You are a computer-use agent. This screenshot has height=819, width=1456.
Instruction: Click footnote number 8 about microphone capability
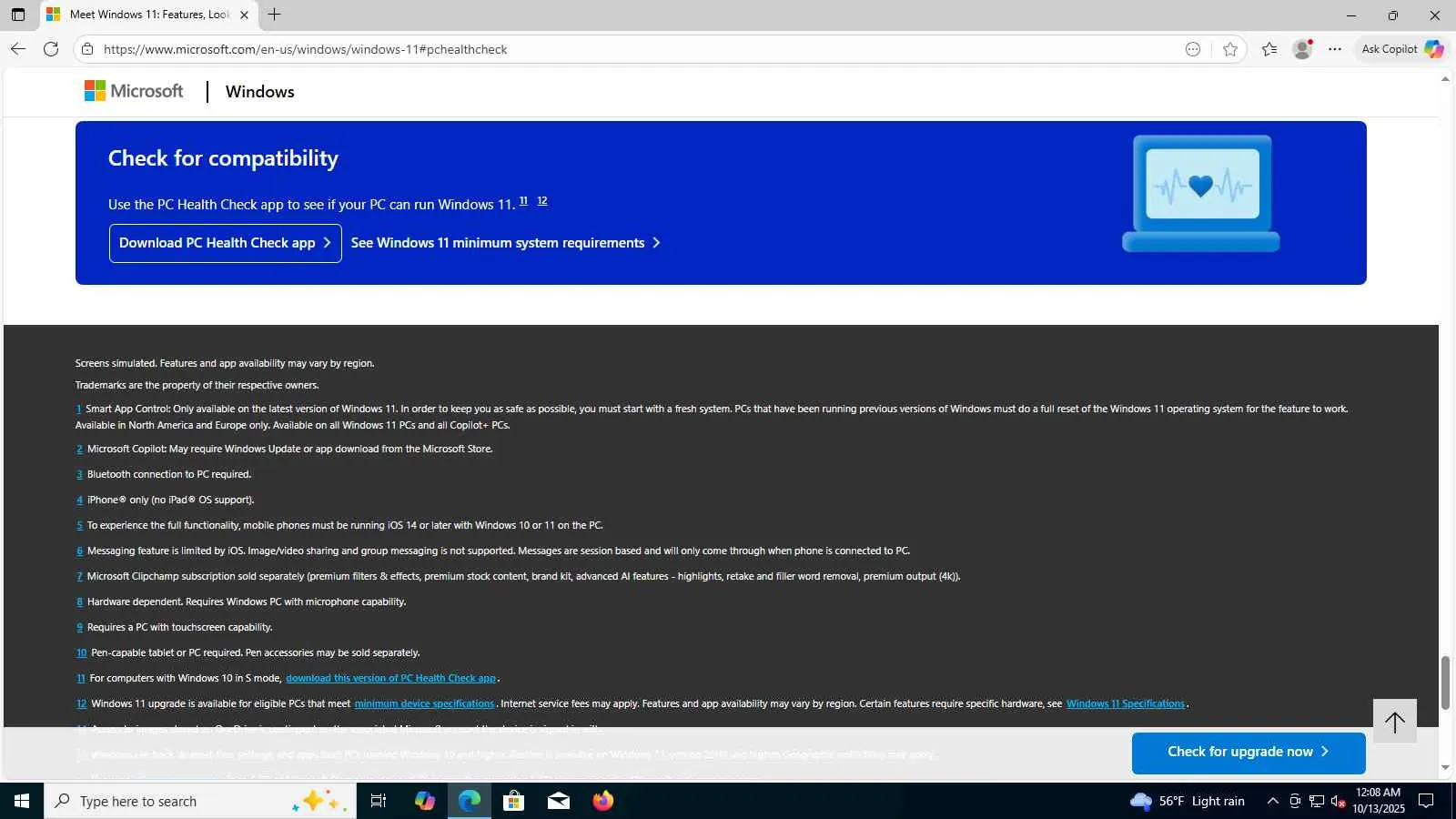click(x=79, y=602)
